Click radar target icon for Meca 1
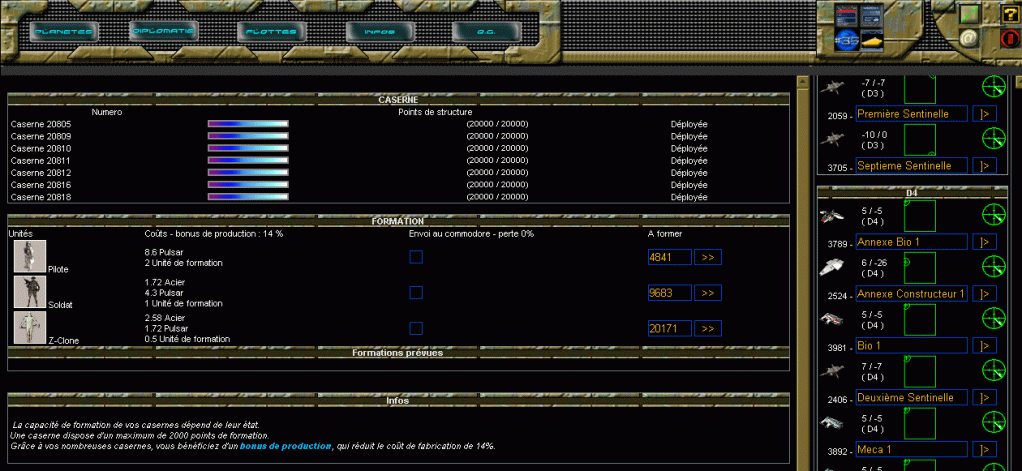This screenshot has height=471, width=1022. tap(994, 421)
